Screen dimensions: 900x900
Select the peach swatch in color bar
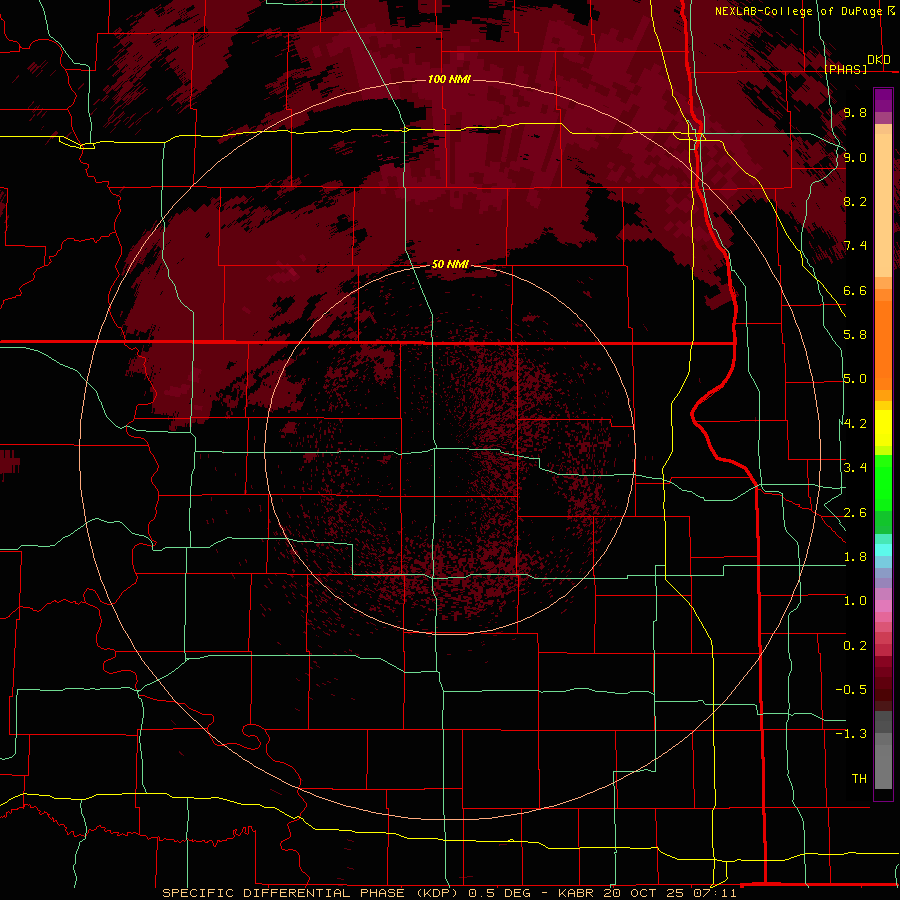tap(883, 205)
